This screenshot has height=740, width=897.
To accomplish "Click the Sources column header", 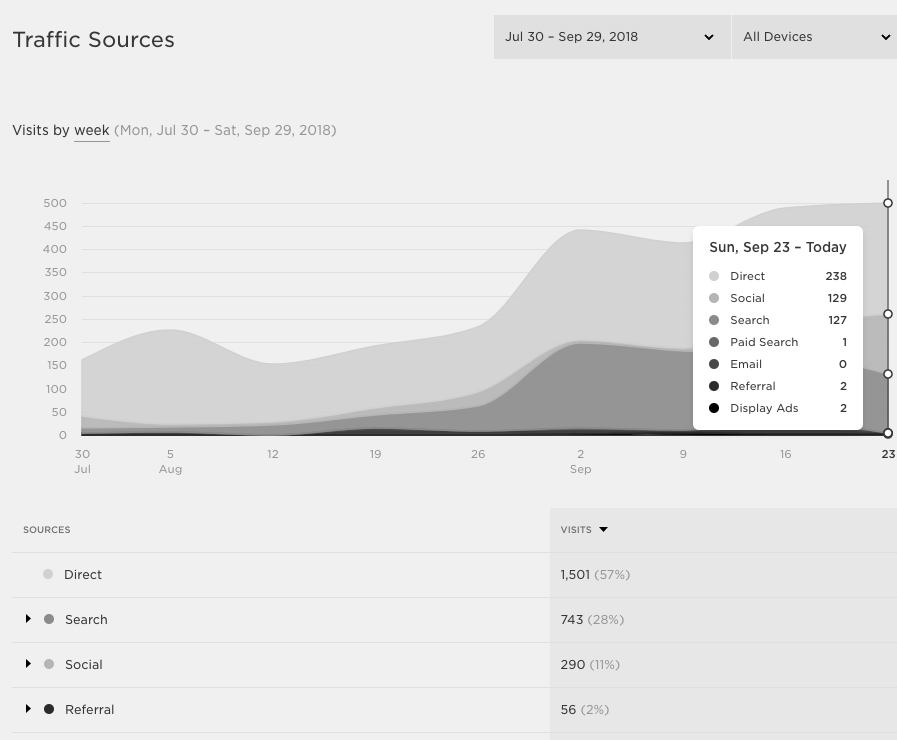I will (47, 530).
